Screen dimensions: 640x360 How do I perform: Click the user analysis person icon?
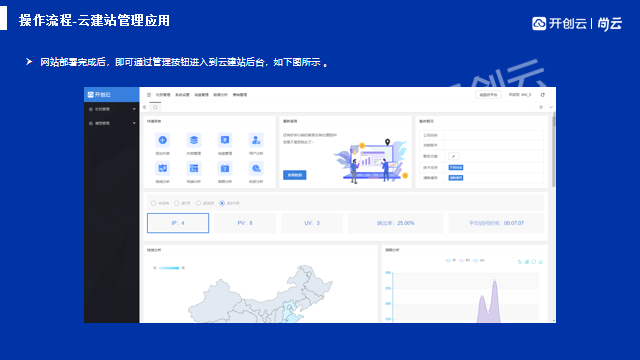tap(256, 140)
